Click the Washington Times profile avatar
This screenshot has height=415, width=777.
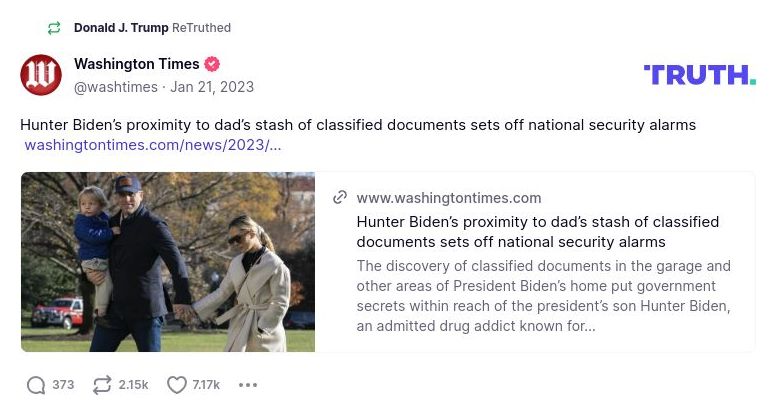[x=41, y=75]
